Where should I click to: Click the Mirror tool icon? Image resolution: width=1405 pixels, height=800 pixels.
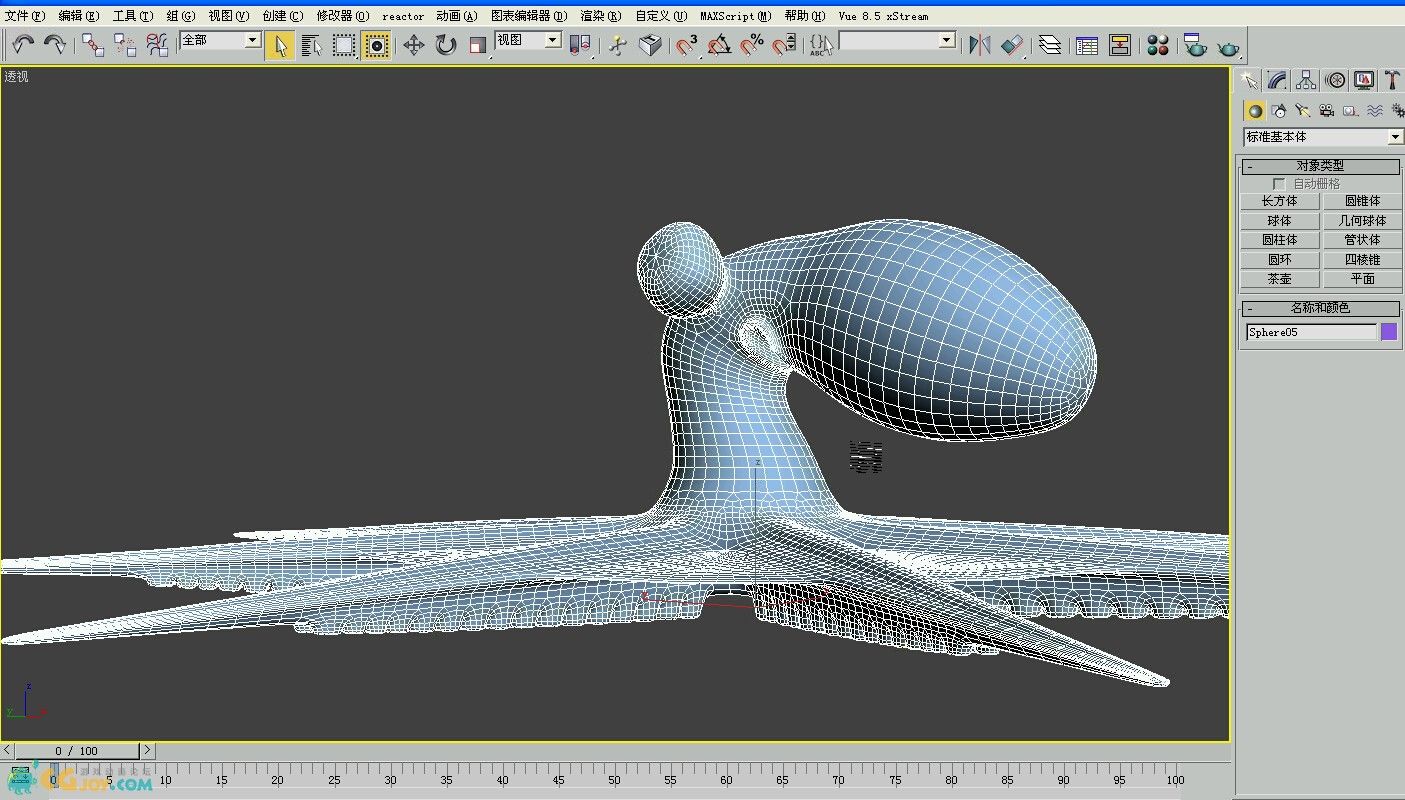(980, 45)
